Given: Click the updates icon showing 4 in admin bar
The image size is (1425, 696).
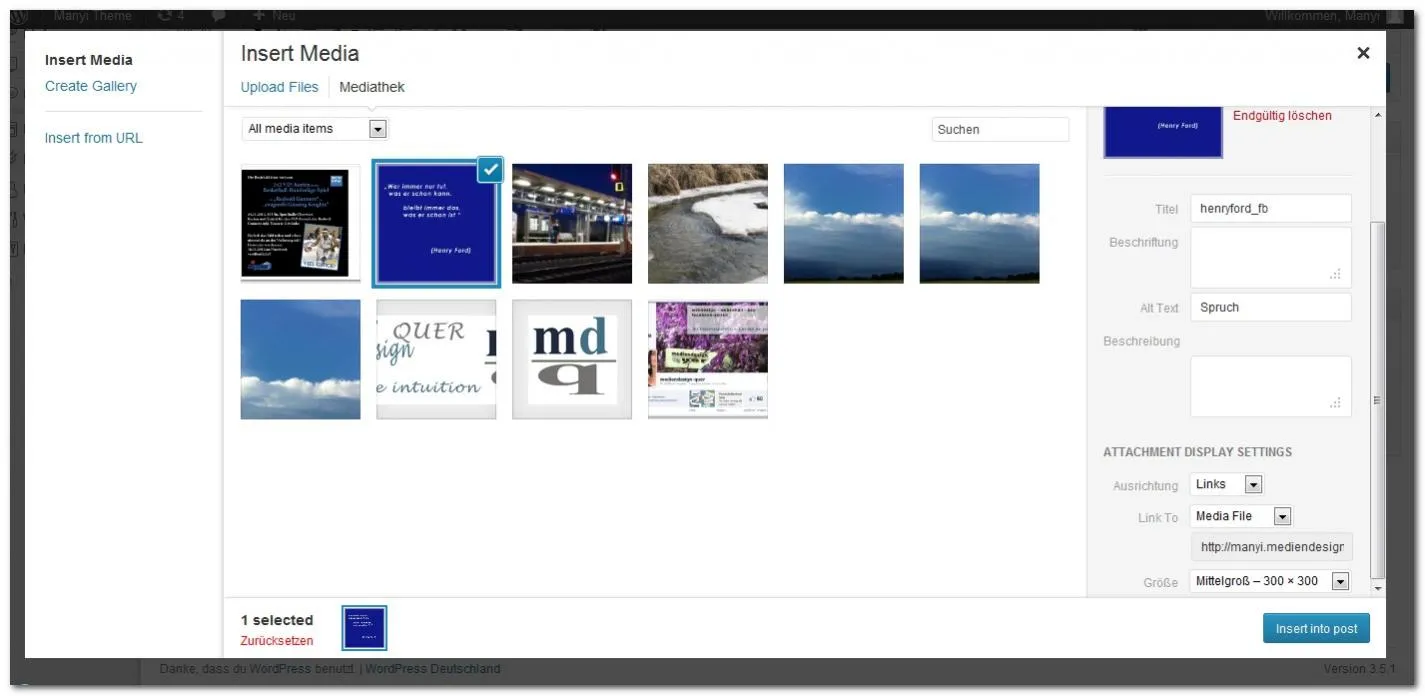Looking at the screenshot, I should point(170,16).
